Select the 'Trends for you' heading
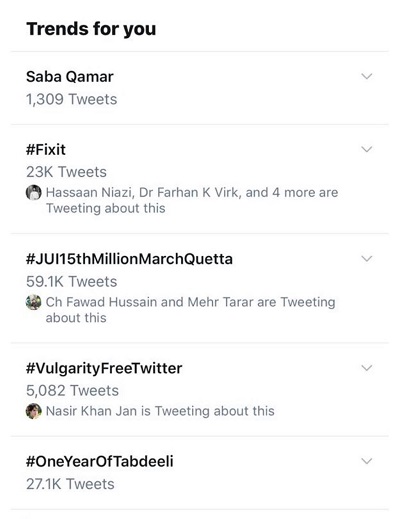Image resolution: width=400 pixels, height=519 pixels. point(91,29)
